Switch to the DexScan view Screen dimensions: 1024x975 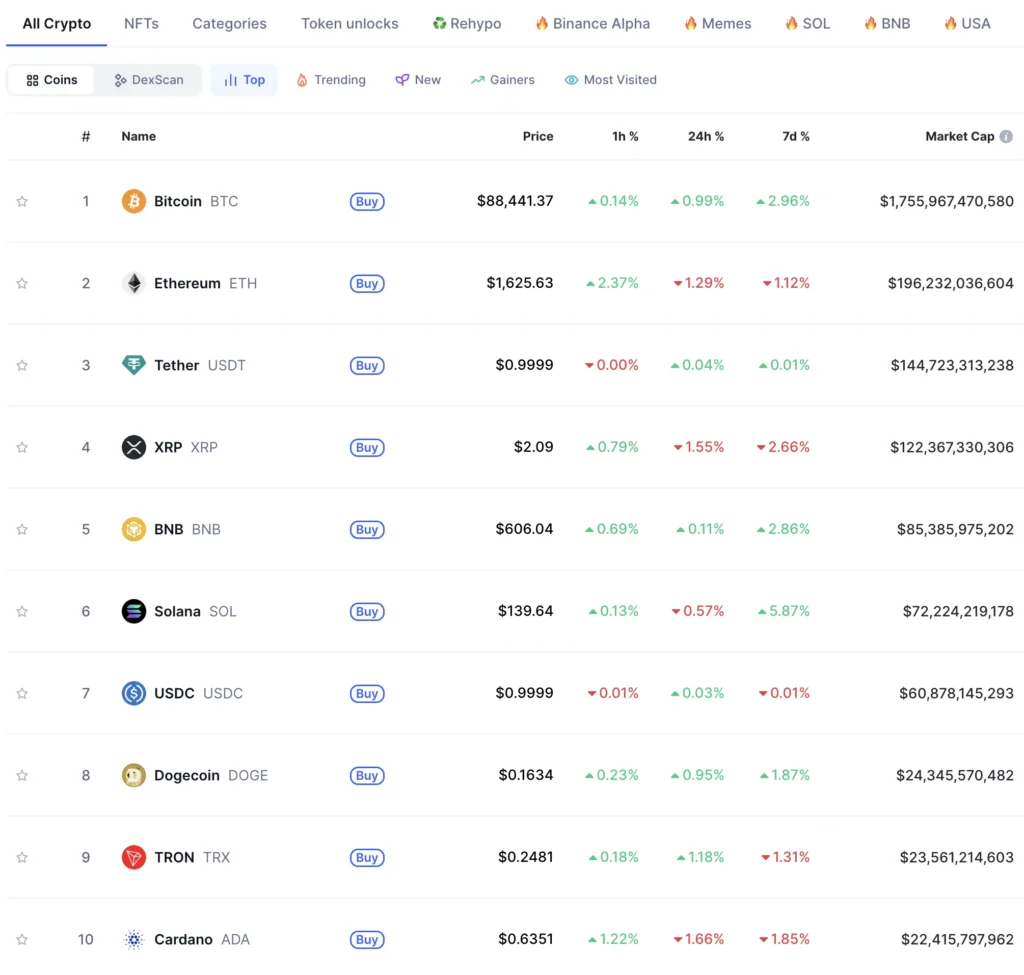[x=148, y=80]
